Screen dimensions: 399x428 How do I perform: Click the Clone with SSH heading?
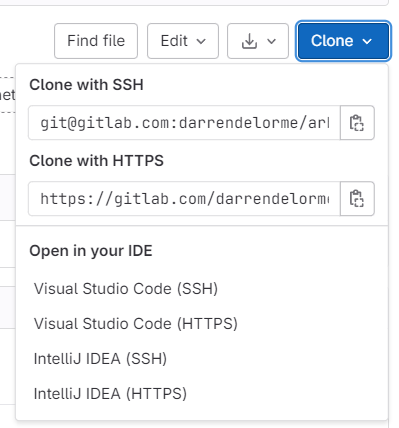(x=86, y=85)
